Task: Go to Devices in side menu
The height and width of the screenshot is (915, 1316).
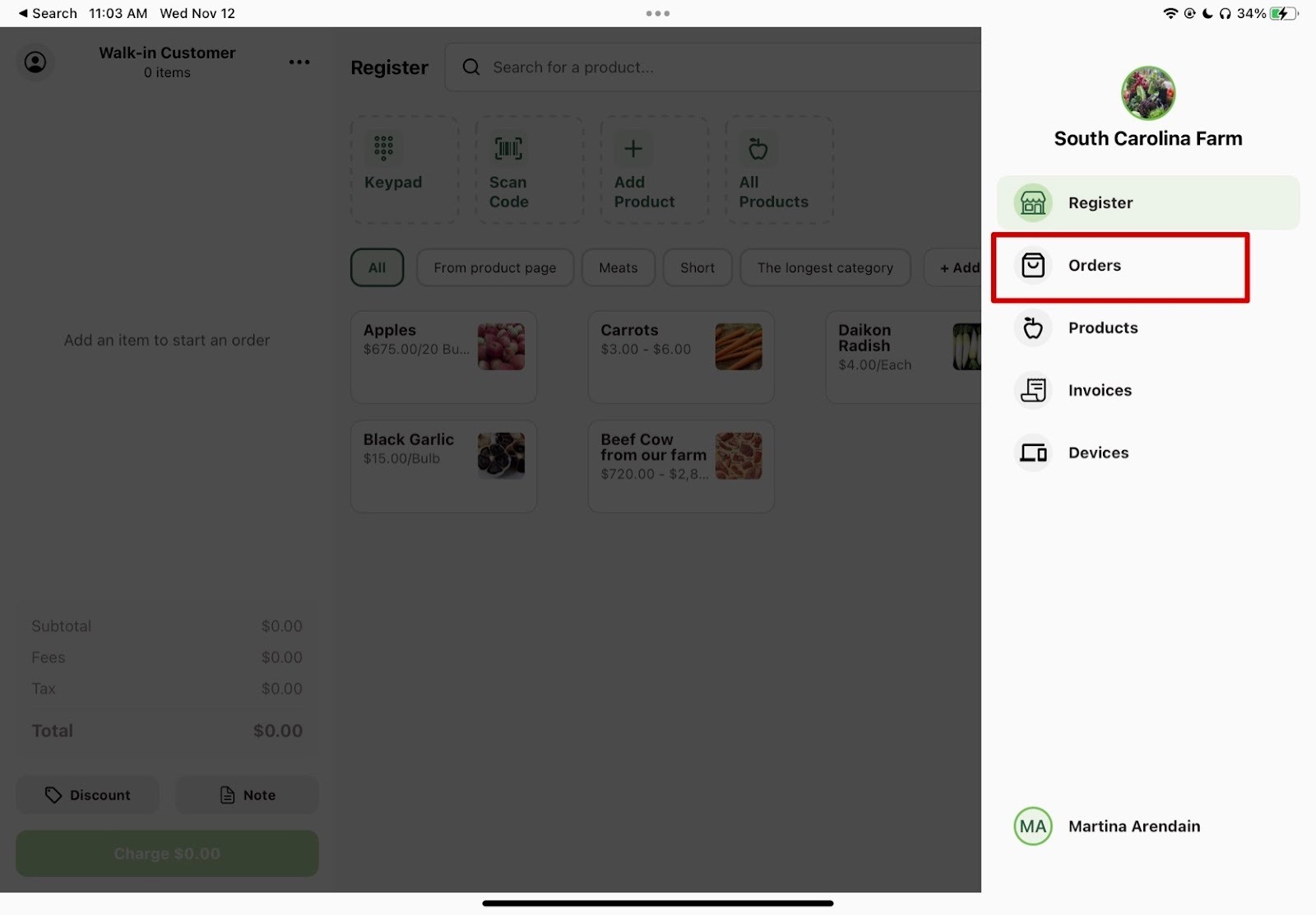Action: (x=1097, y=453)
